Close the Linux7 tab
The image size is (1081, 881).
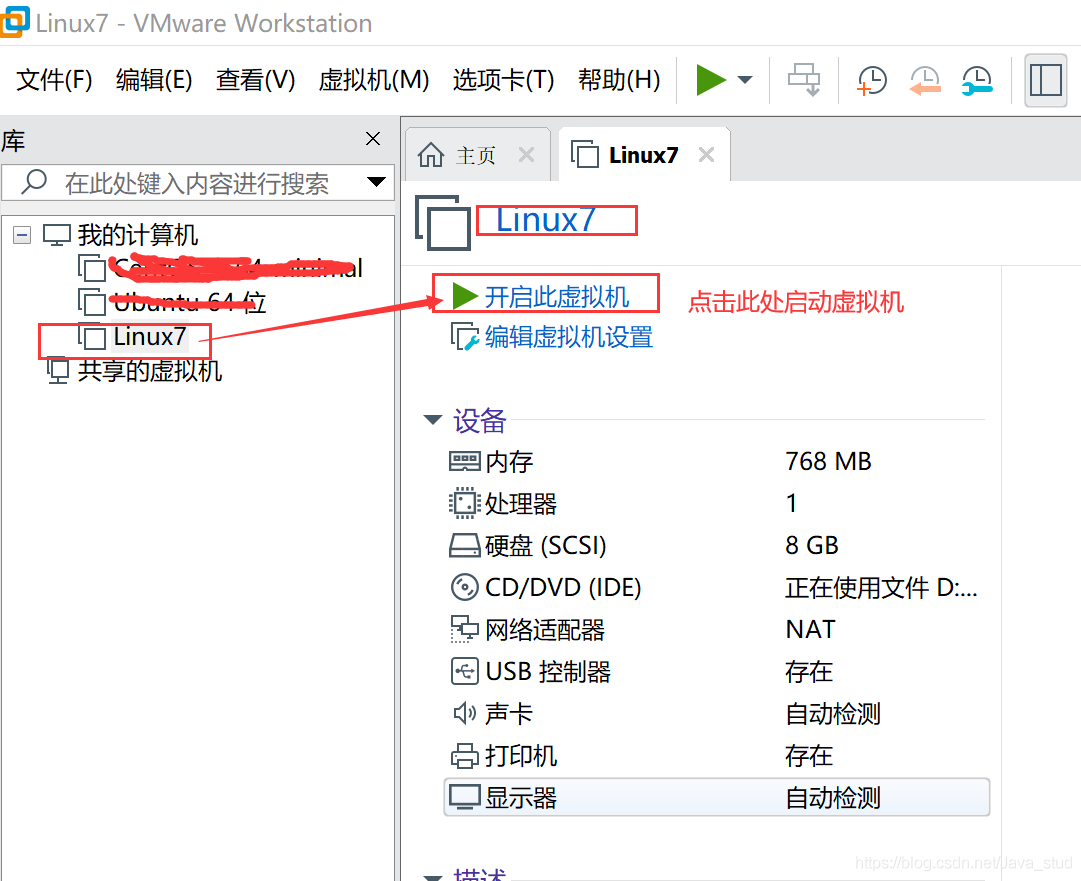click(x=706, y=154)
